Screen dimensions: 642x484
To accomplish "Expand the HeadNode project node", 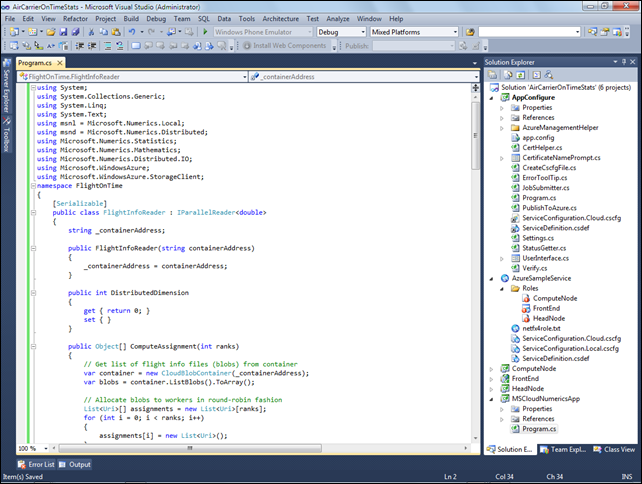I will [491, 389].
